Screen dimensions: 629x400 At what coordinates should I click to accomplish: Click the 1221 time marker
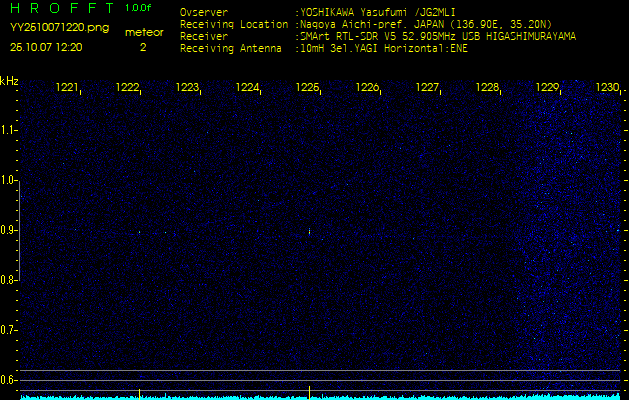click(x=67, y=88)
